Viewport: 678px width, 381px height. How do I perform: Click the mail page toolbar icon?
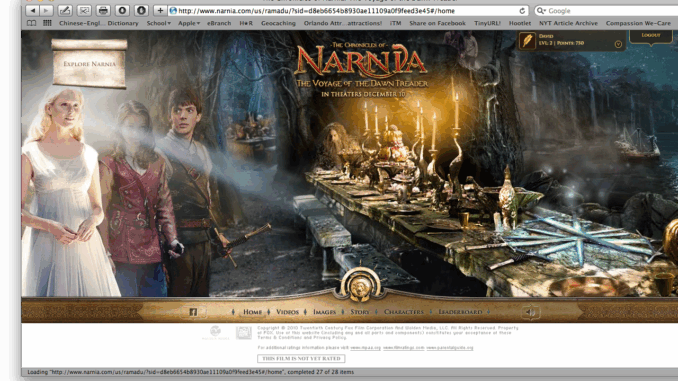click(84, 10)
